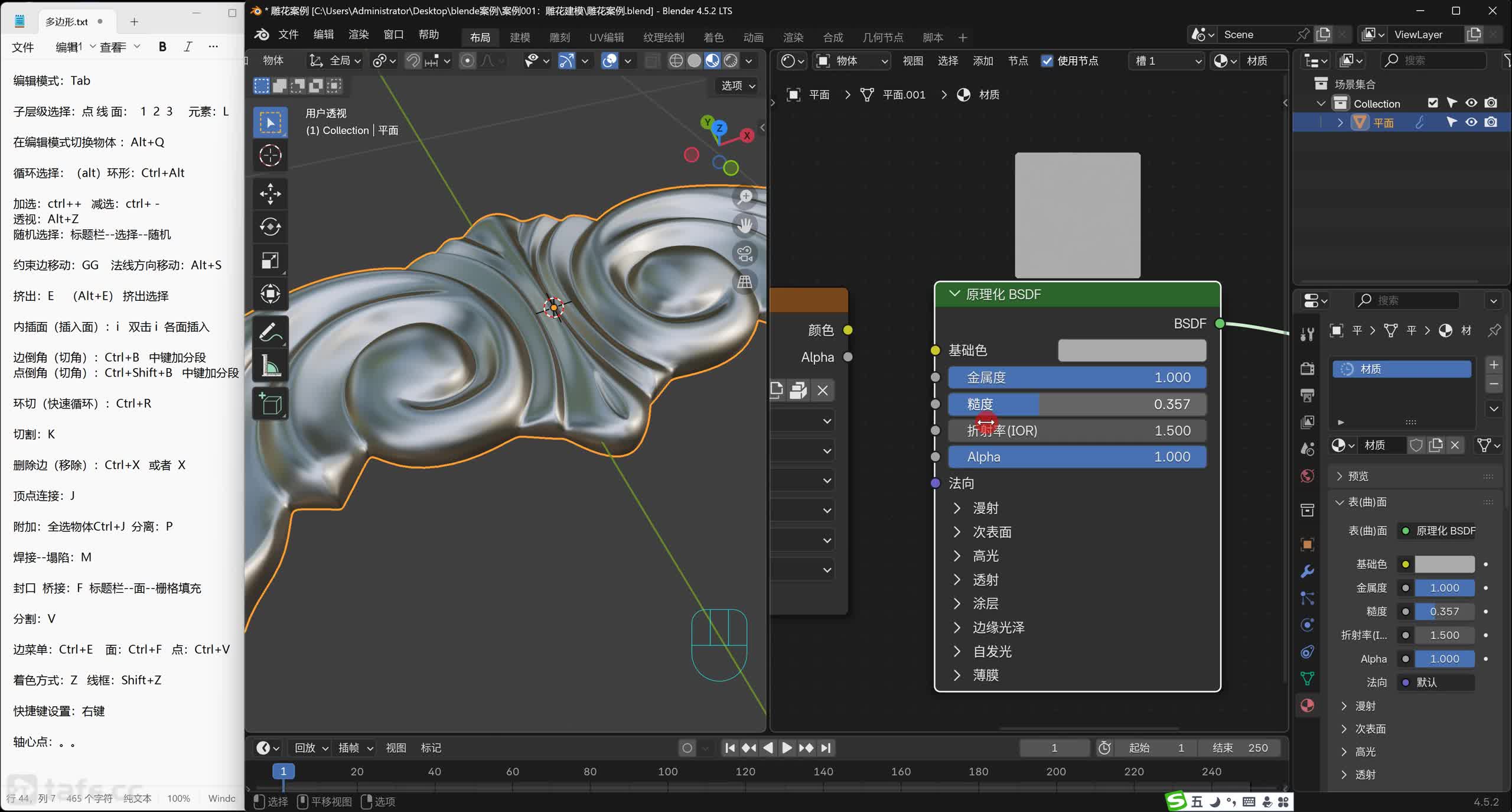Toggle Collection exclude checkbox in outliner
Viewport: 1512px width, 812px height.
pos(1433,103)
